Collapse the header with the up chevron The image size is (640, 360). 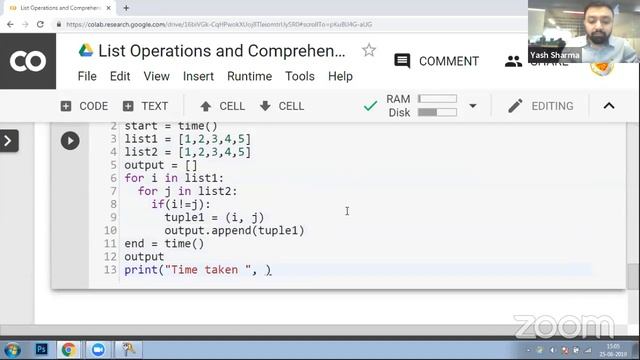[x=609, y=106]
